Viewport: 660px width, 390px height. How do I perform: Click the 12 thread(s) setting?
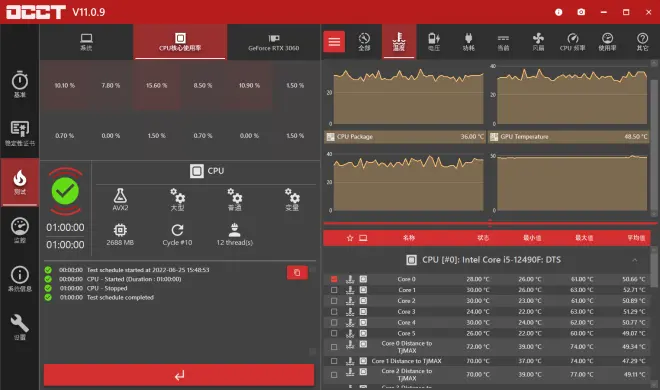click(x=234, y=235)
